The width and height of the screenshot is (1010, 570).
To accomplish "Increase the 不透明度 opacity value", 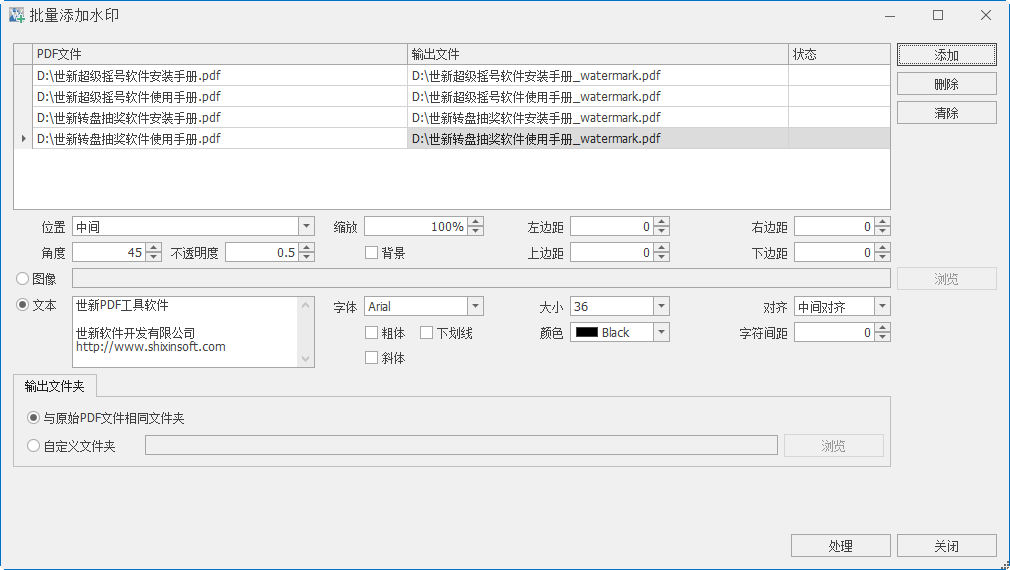I will [307, 248].
